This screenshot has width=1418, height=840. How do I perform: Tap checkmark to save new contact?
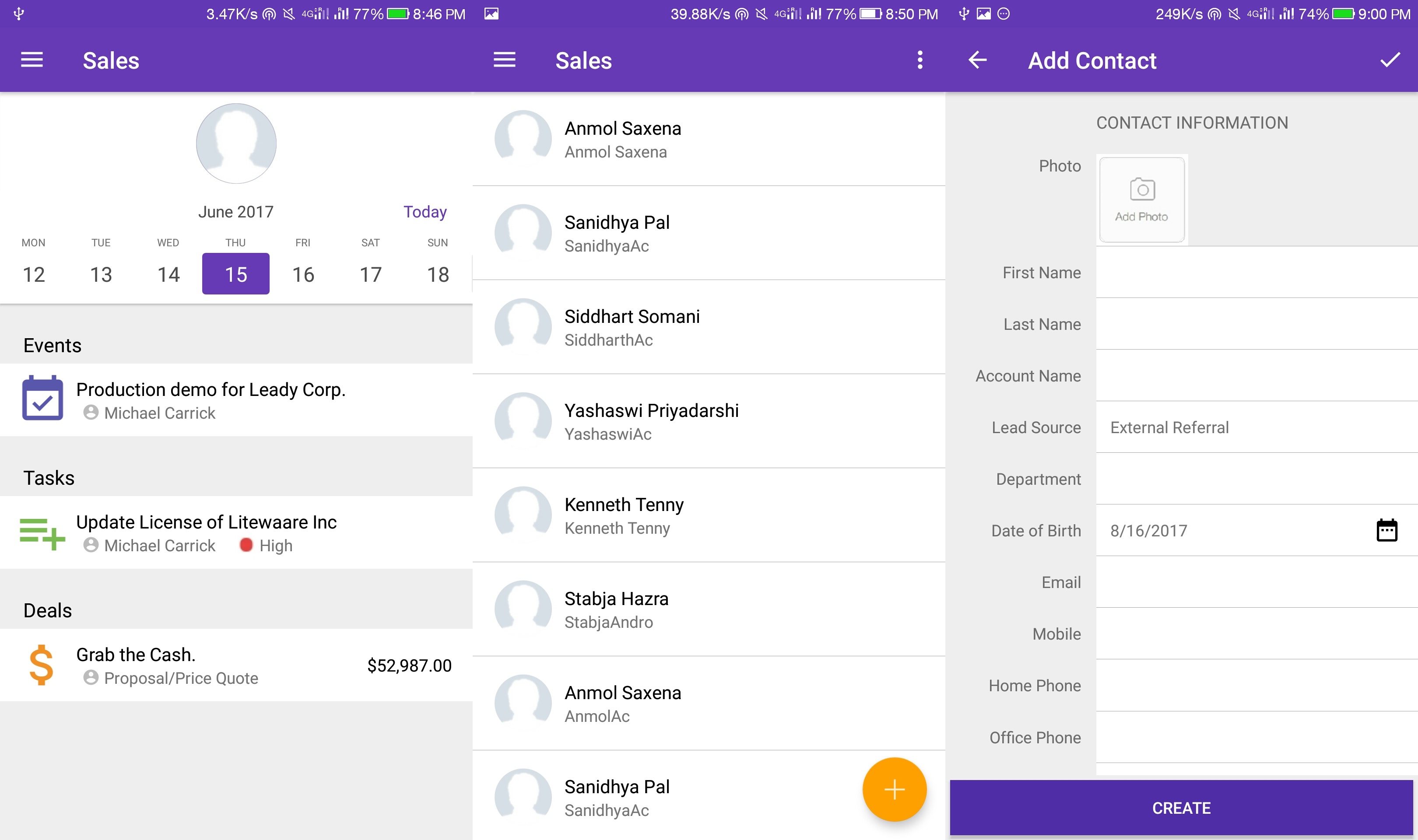1390,60
